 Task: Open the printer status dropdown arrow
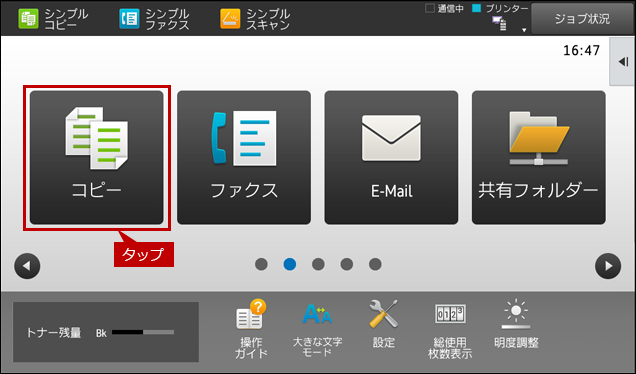tap(524, 30)
